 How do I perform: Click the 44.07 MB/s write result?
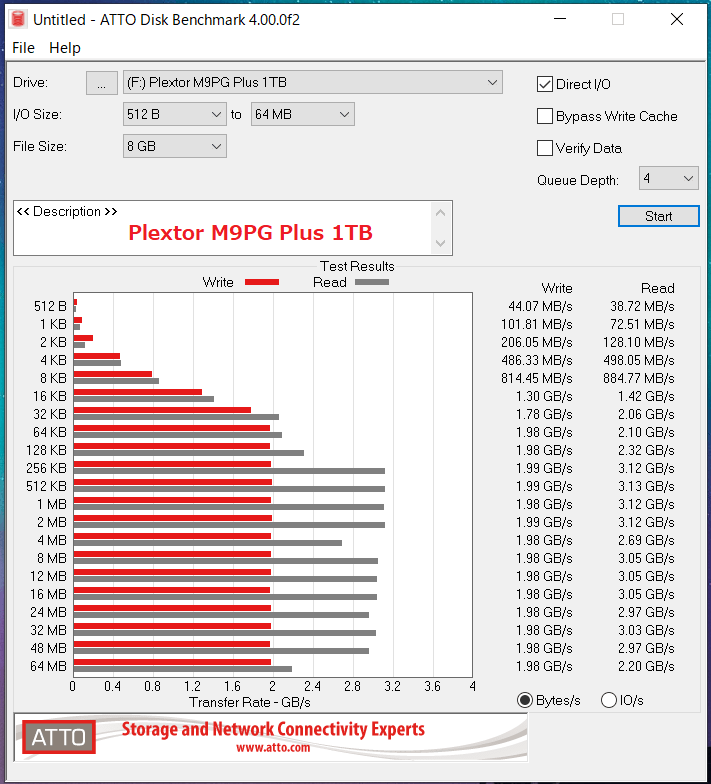pyautogui.click(x=540, y=306)
